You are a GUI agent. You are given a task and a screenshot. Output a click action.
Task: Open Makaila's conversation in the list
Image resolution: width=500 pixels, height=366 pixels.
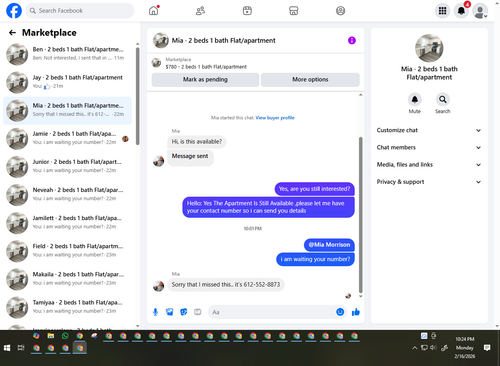coord(67,279)
